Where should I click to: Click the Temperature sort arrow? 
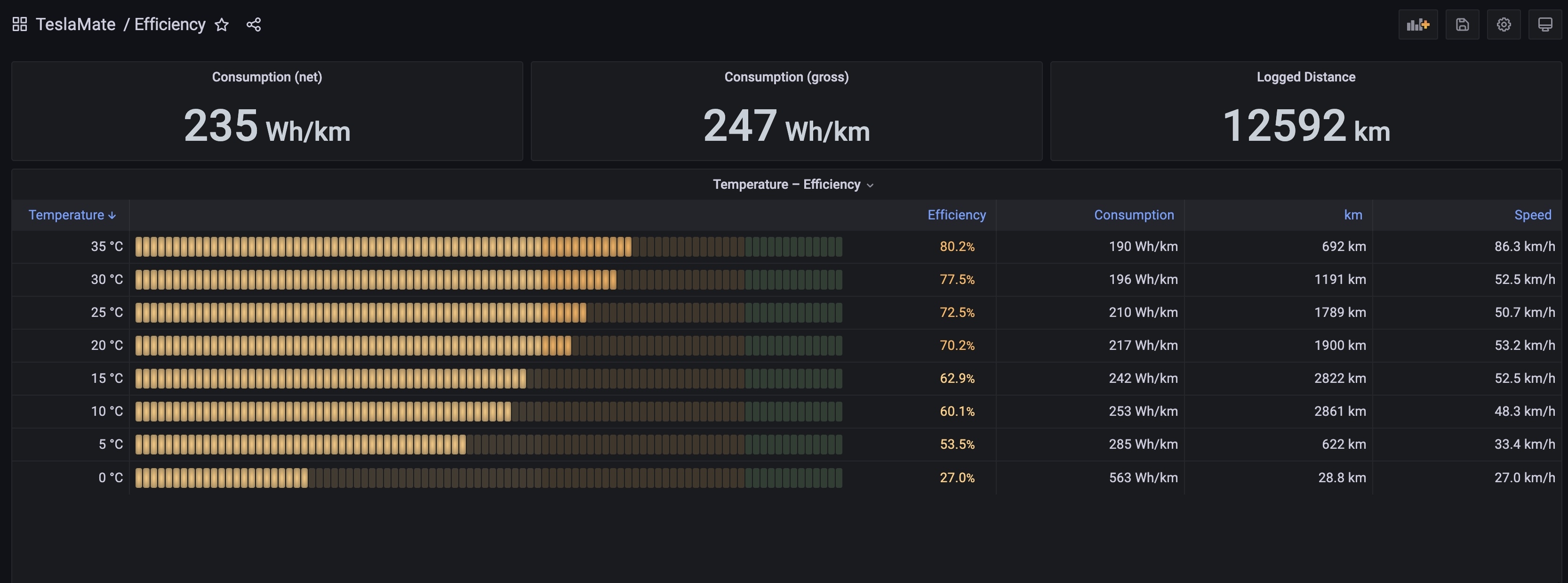(x=112, y=216)
